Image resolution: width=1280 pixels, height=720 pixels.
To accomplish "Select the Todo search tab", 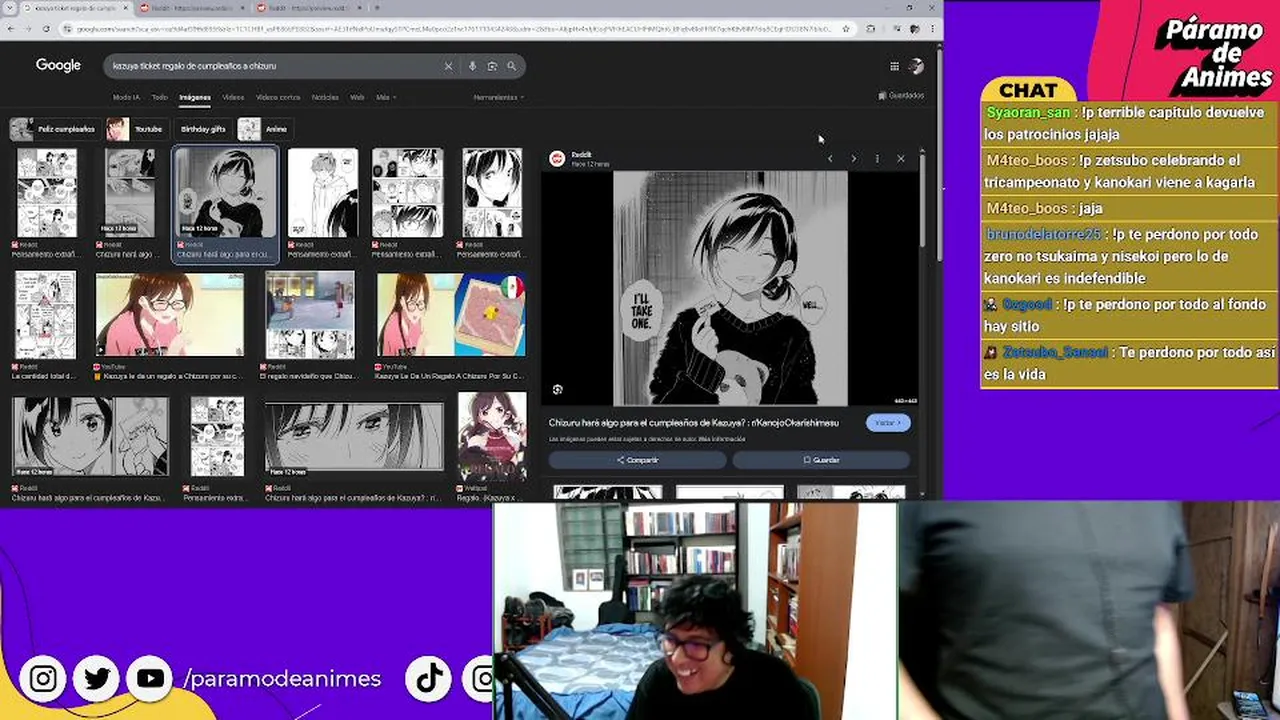I will click(159, 98).
